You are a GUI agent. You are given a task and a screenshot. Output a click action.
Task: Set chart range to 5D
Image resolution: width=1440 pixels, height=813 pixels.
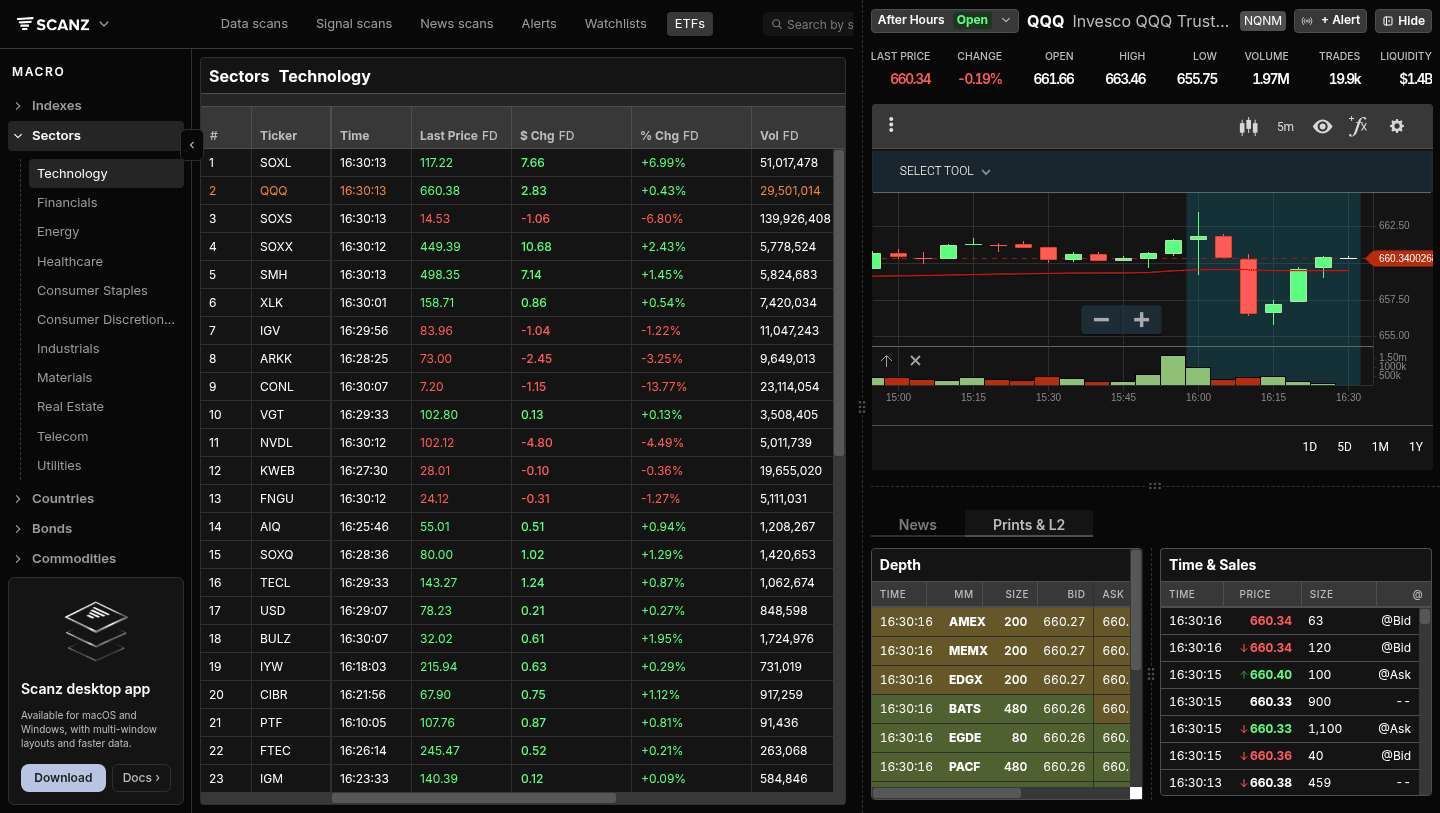(1344, 447)
